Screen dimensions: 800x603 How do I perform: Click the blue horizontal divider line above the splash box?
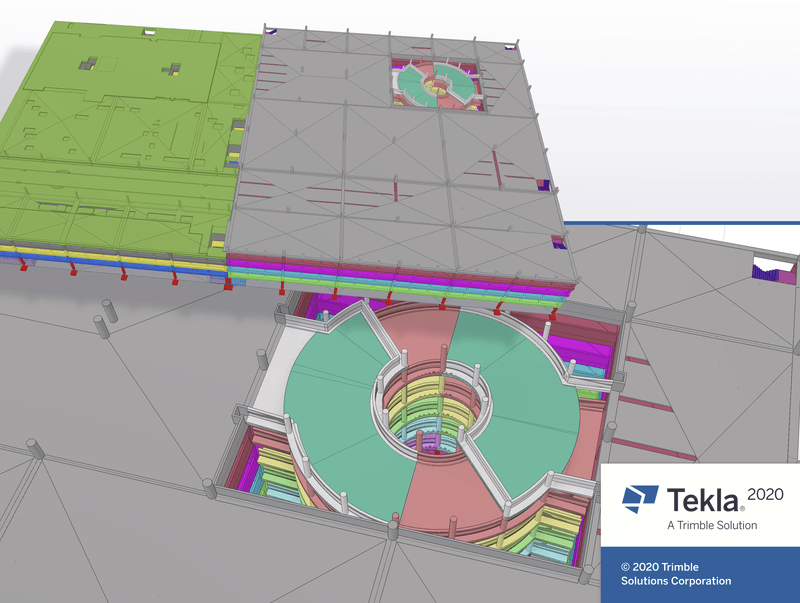[681, 222]
